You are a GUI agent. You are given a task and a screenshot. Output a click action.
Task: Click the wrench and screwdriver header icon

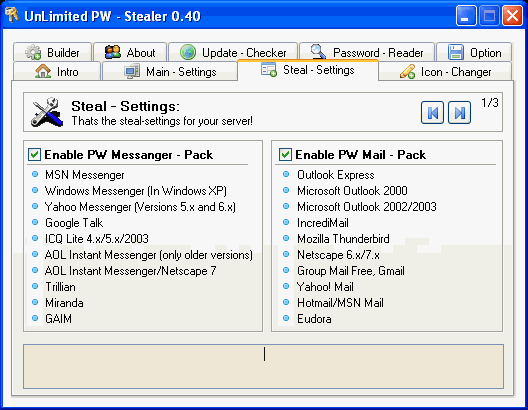click(x=47, y=112)
